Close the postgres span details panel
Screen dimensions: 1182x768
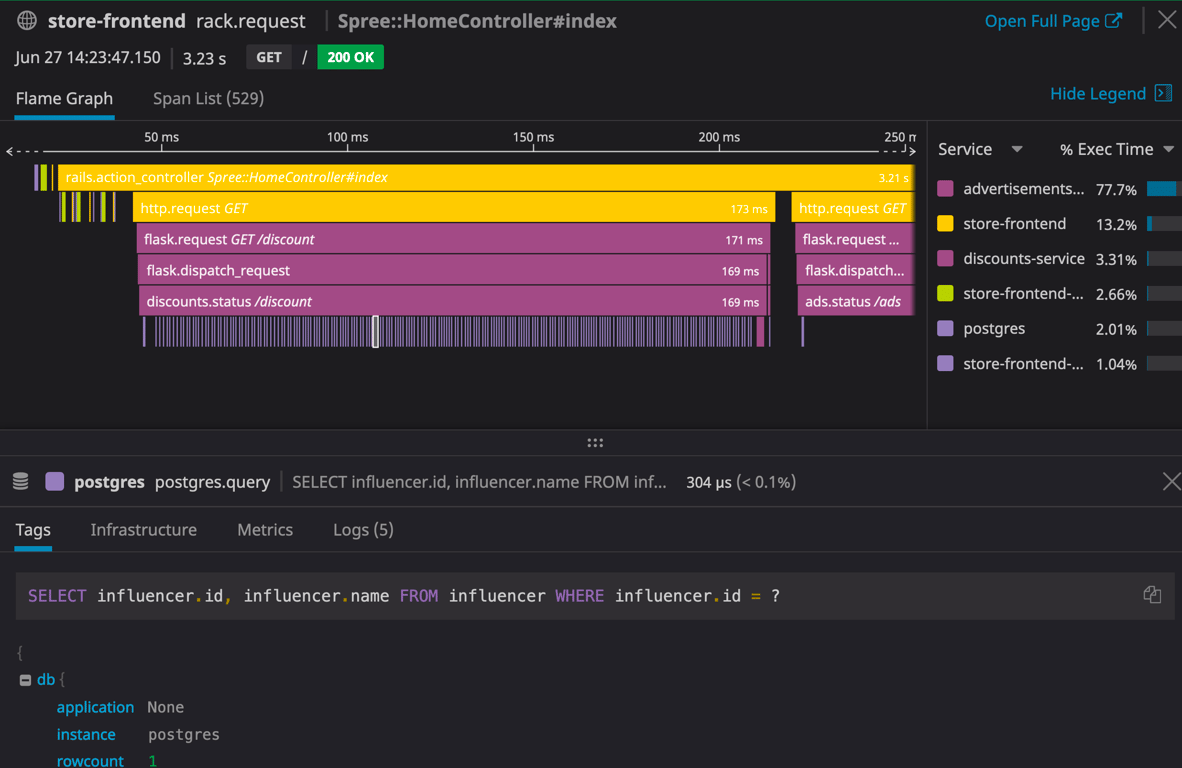coord(1171,482)
